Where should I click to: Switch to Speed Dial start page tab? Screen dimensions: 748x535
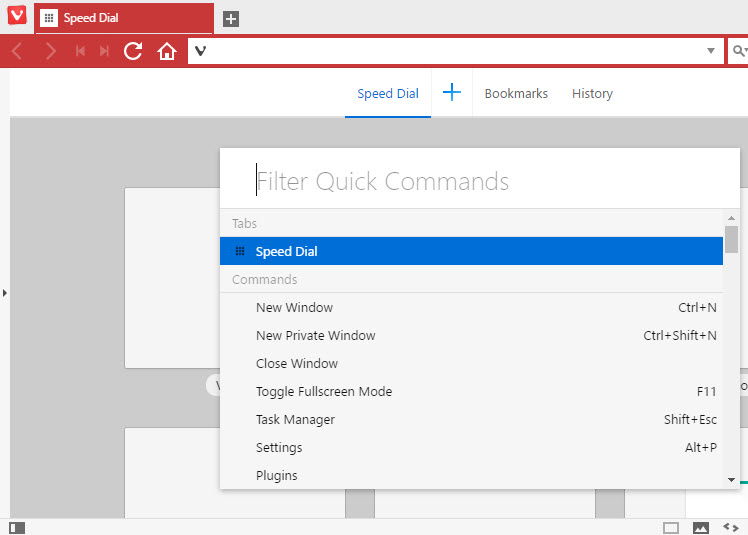point(388,94)
